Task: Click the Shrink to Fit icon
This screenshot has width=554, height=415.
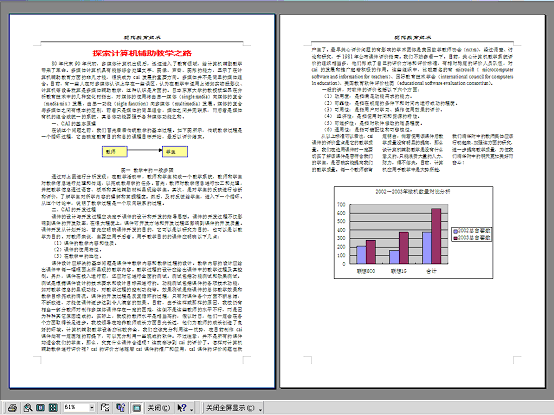Action: pyautogui.click(x=120, y=408)
